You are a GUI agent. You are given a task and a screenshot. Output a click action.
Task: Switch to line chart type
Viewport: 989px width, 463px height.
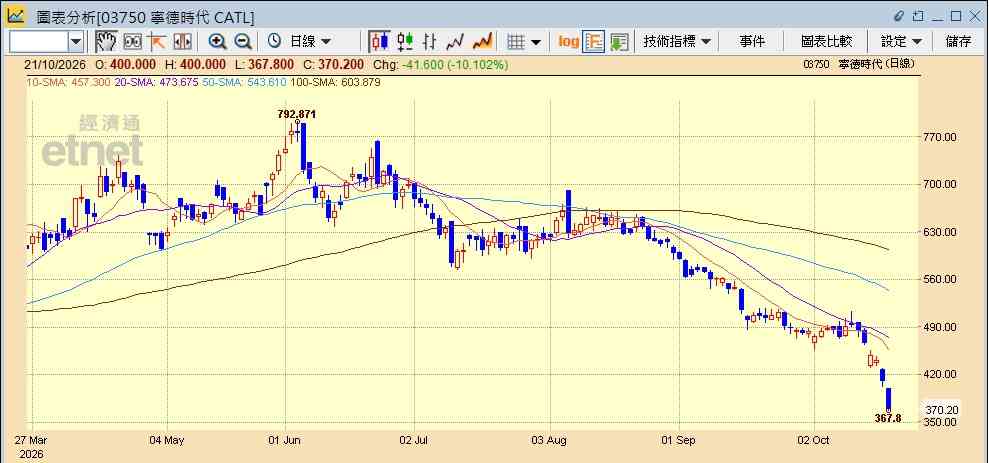(x=455, y=42)
